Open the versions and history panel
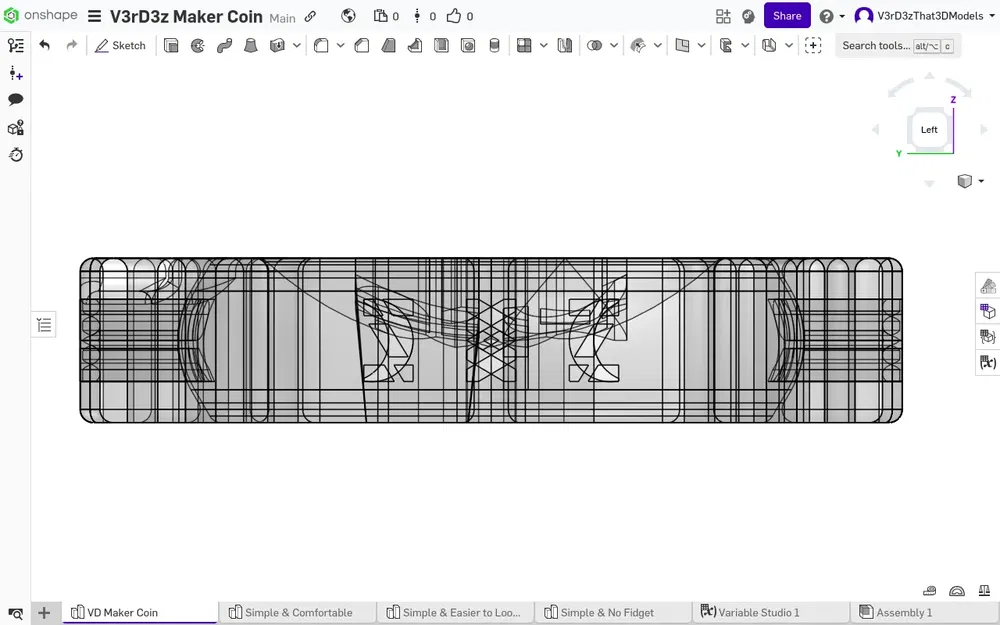Screen dimensions: 1000x625 coord(15,155)
